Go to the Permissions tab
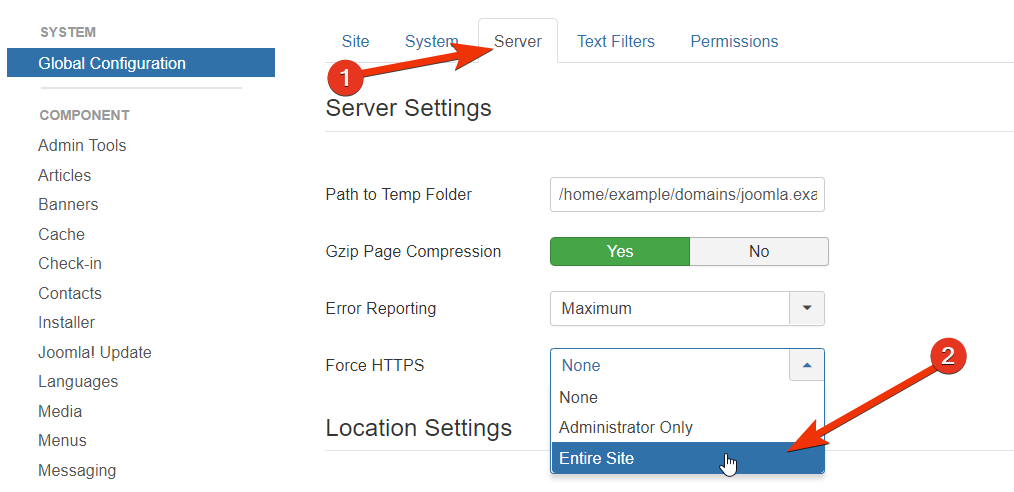 point(734,41)
